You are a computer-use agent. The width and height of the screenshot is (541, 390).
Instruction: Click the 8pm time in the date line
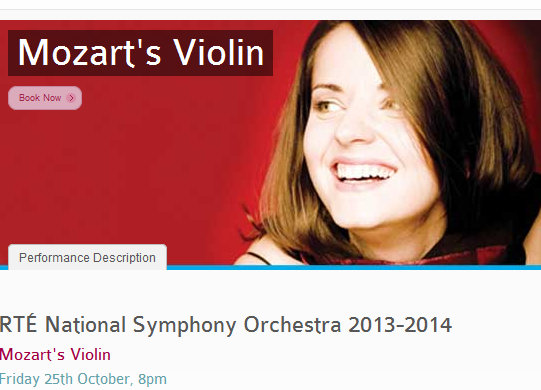pos(152,380)
